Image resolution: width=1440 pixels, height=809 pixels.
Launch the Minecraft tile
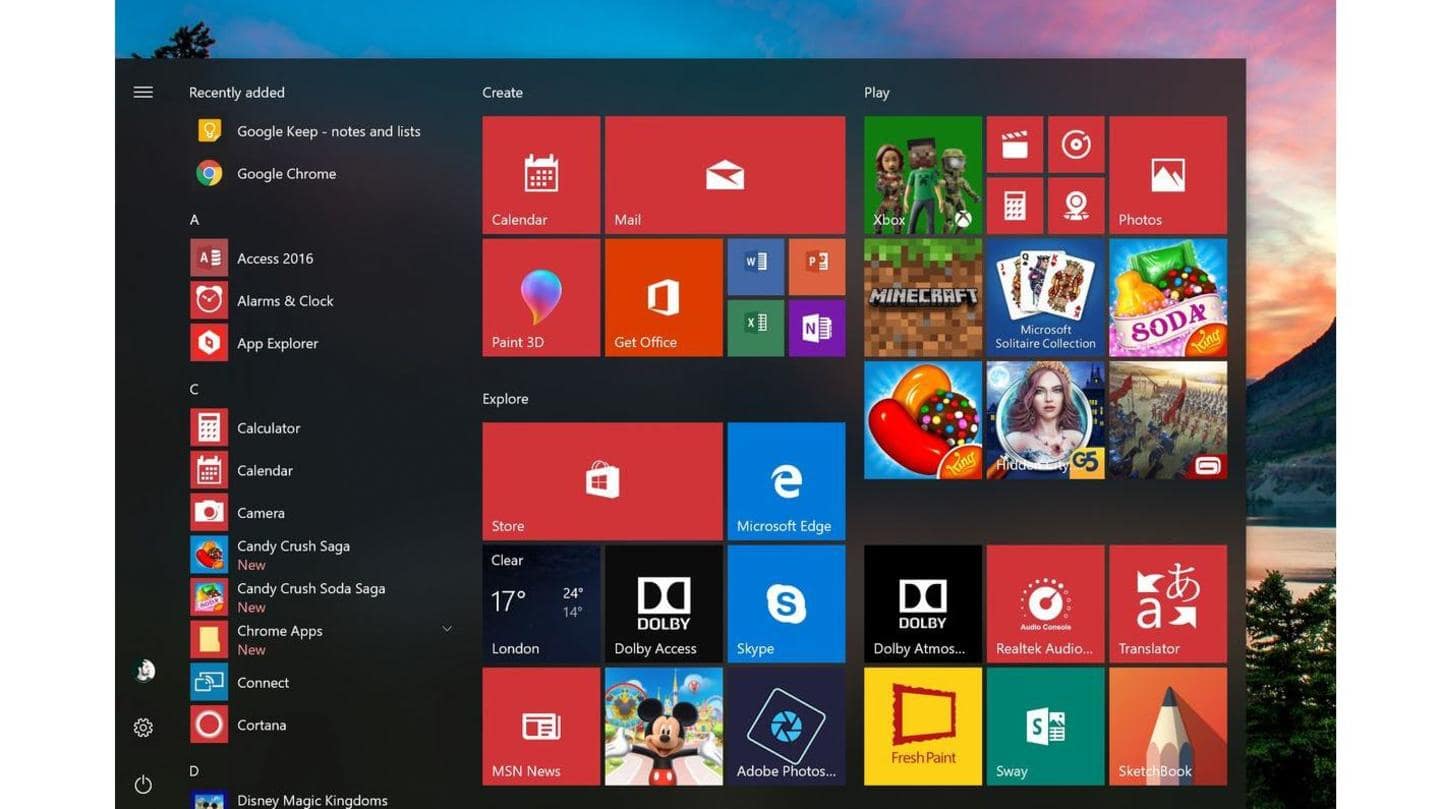(x=923, y=297)
